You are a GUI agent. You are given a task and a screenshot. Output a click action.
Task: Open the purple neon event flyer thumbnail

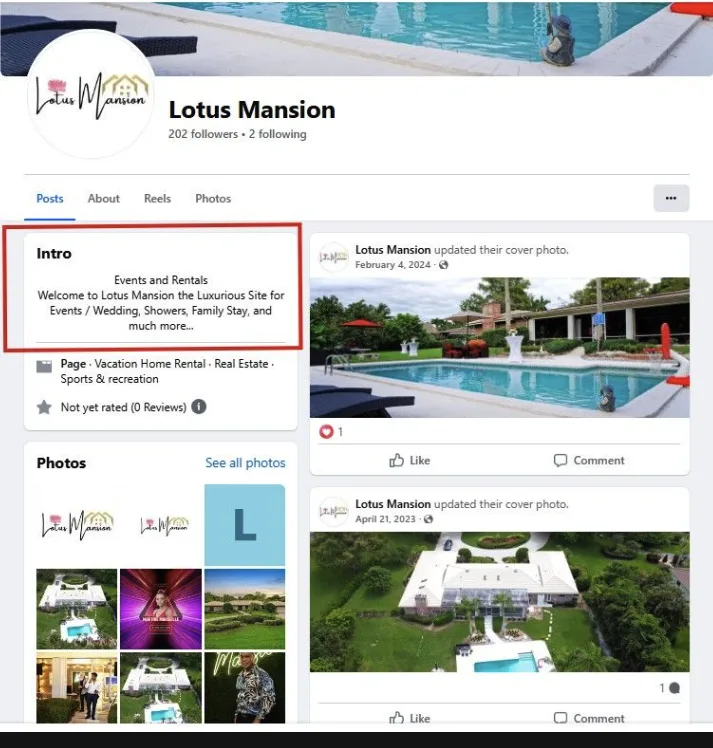tap(161, 609)
